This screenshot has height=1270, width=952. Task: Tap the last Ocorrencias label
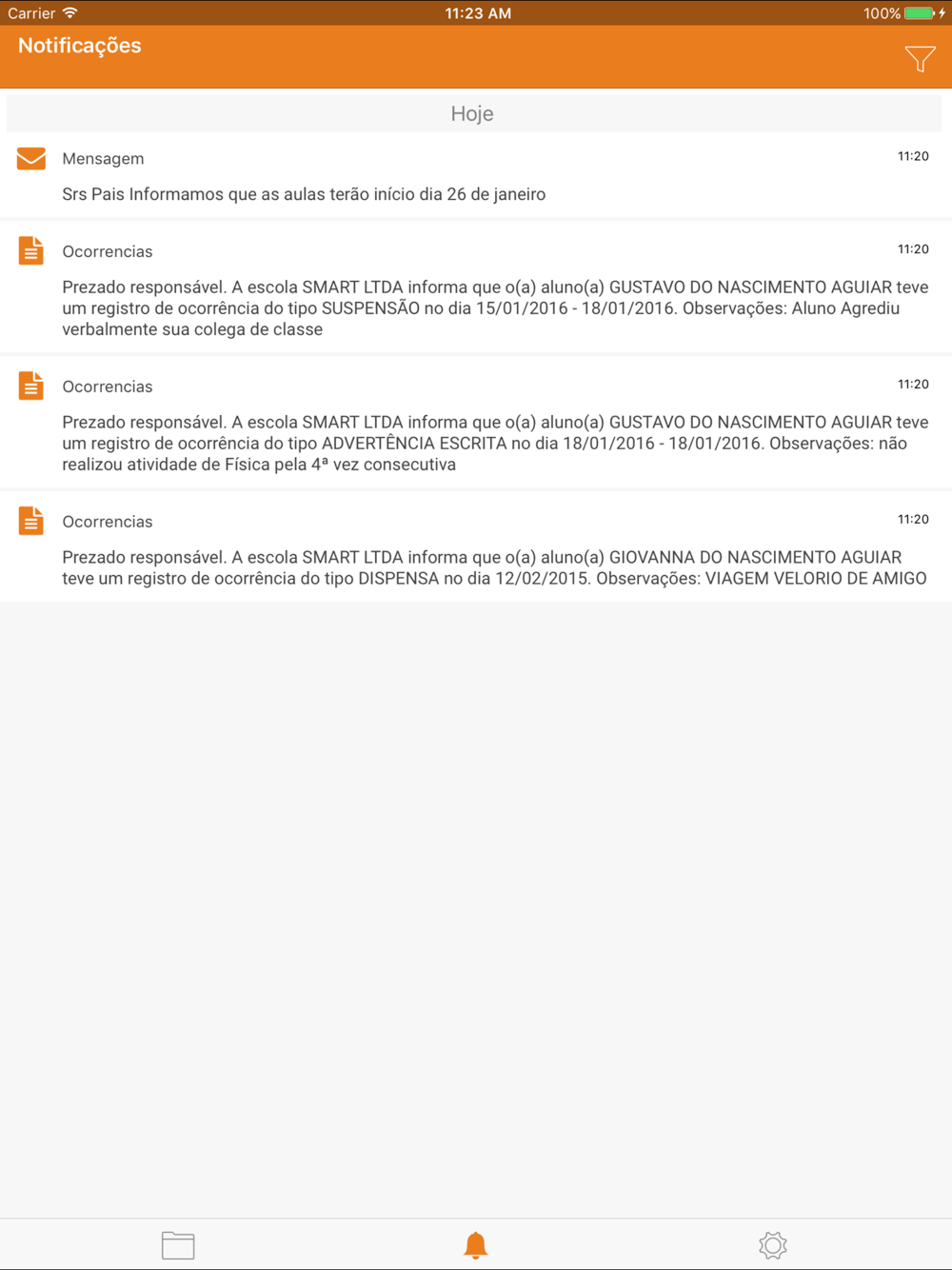(108, 522)
